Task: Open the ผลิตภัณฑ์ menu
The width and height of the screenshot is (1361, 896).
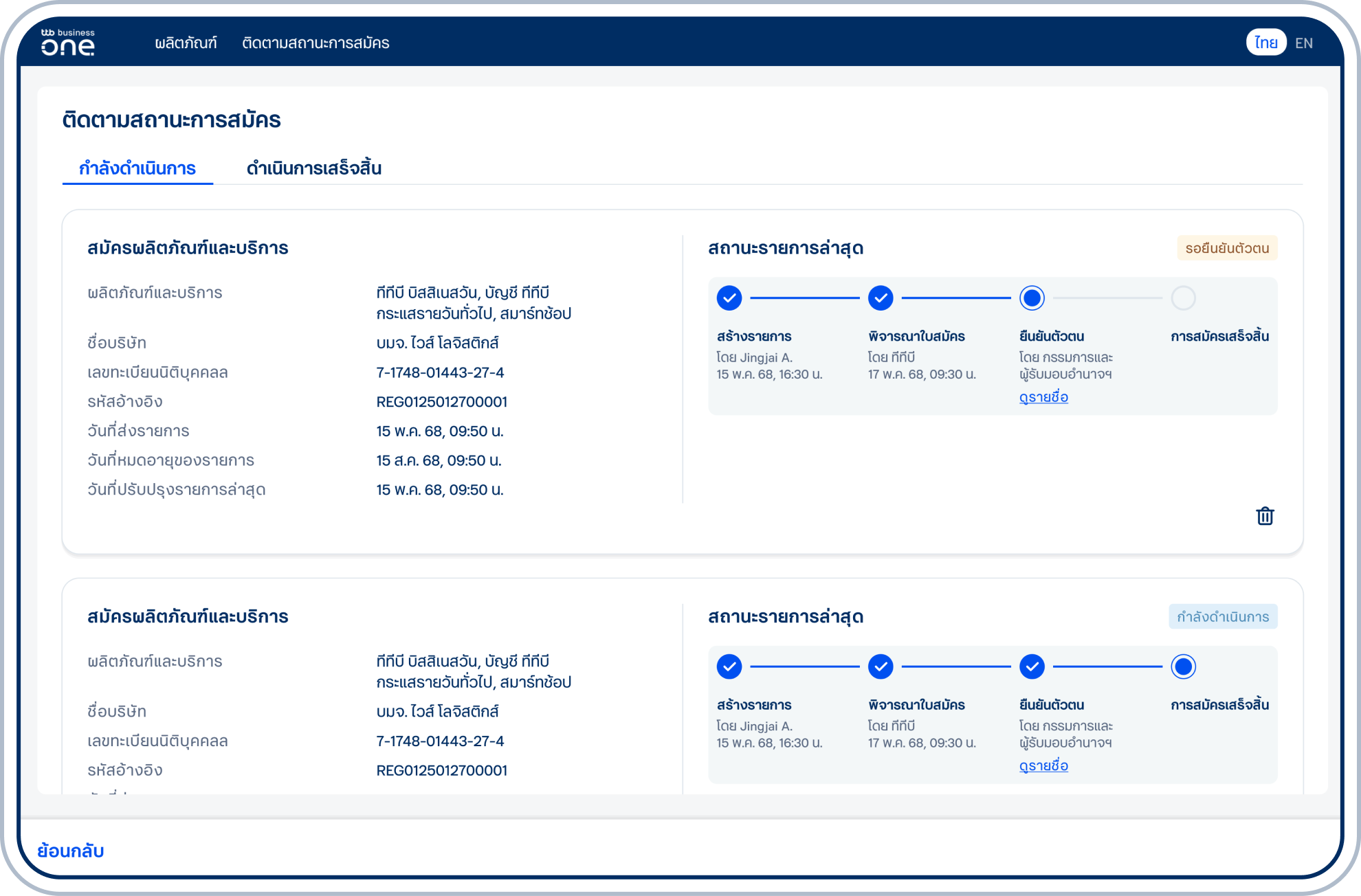Action: point(186,43)
